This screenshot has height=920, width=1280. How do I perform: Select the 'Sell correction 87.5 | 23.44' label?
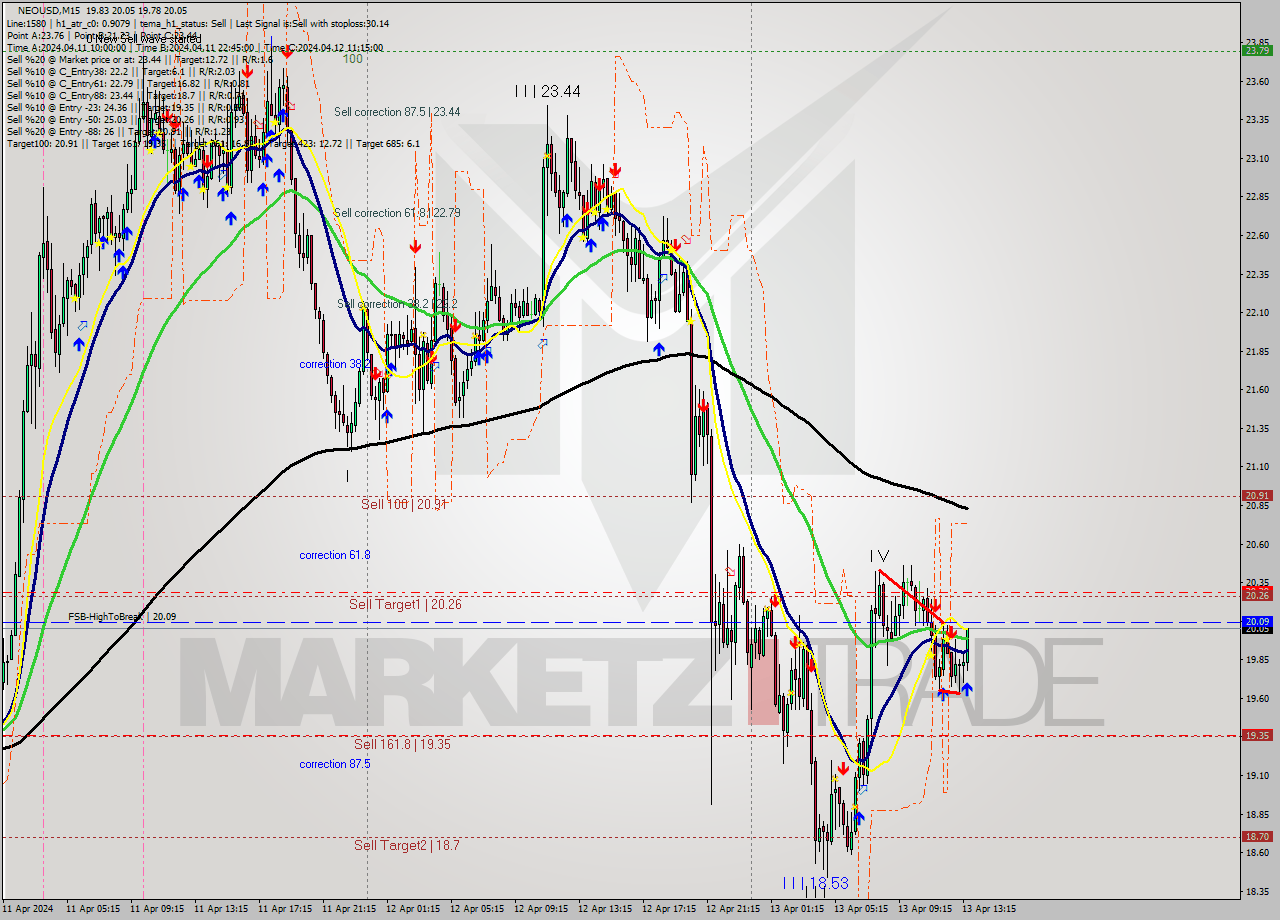(x=397, y=112)
